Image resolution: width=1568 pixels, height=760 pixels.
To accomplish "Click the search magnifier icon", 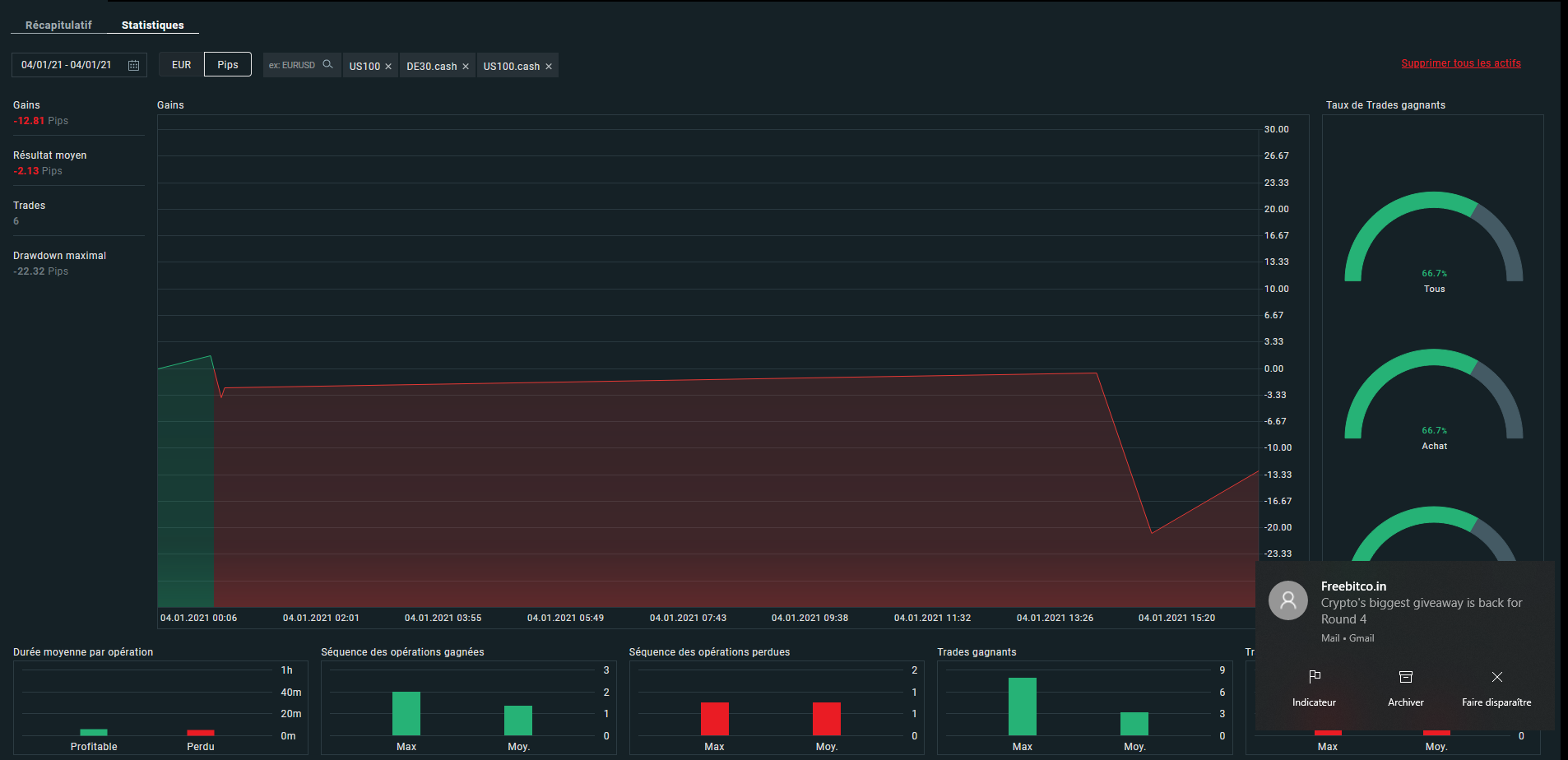I will pyautogui.click(x=327, y=64).
